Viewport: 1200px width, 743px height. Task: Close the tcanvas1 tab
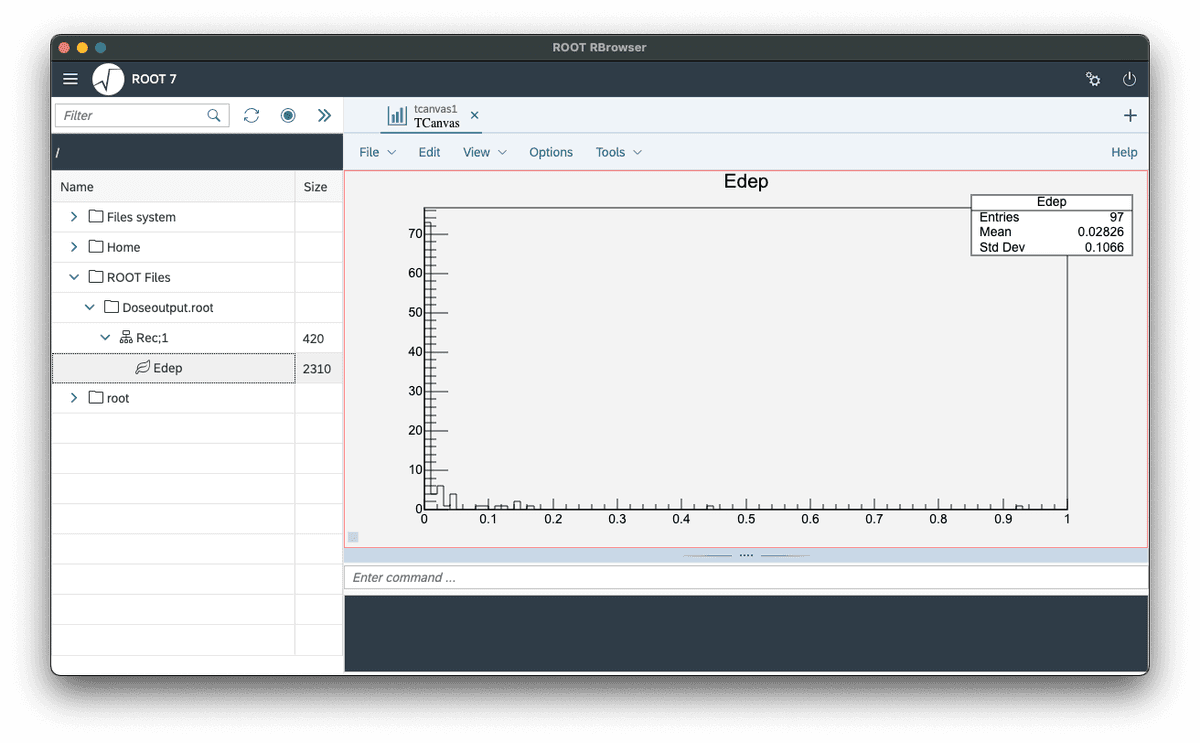pos(475,116)
